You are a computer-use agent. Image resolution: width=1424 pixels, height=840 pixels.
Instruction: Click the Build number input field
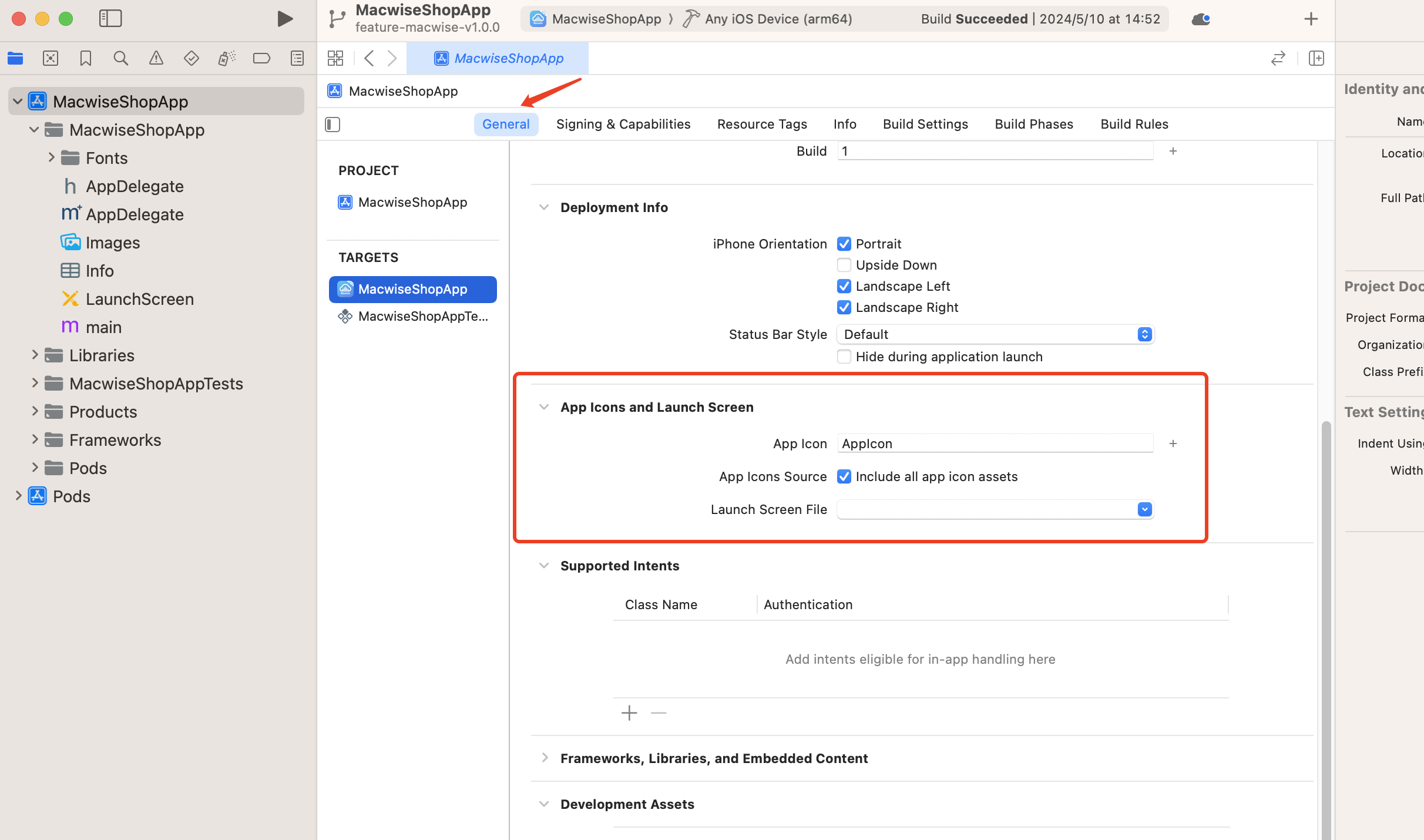(x=995, y=151)
